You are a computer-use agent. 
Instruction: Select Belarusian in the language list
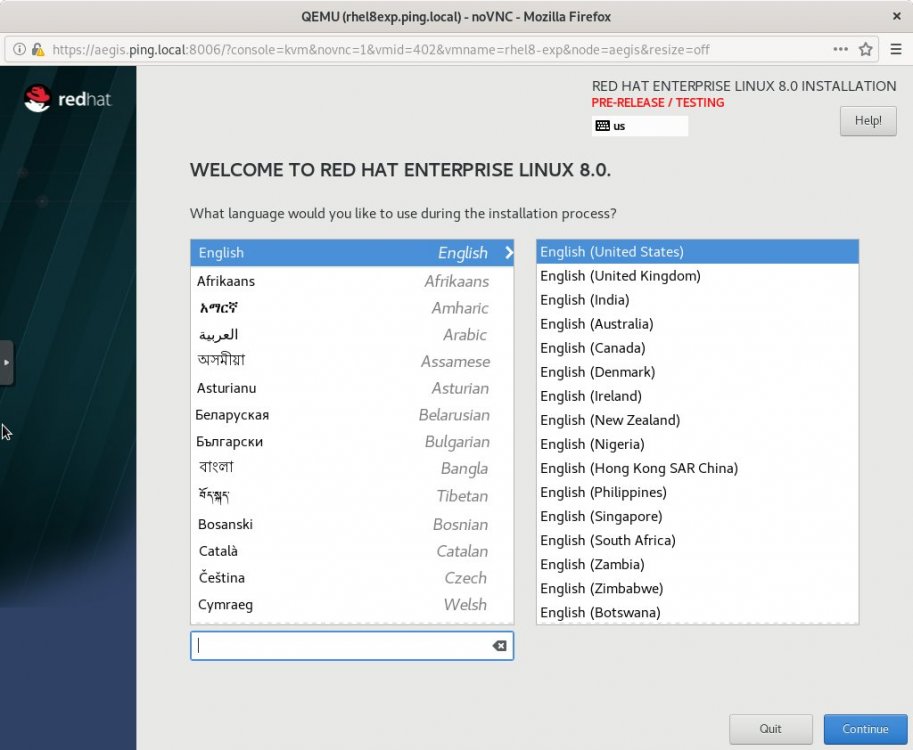pos(352,415)
